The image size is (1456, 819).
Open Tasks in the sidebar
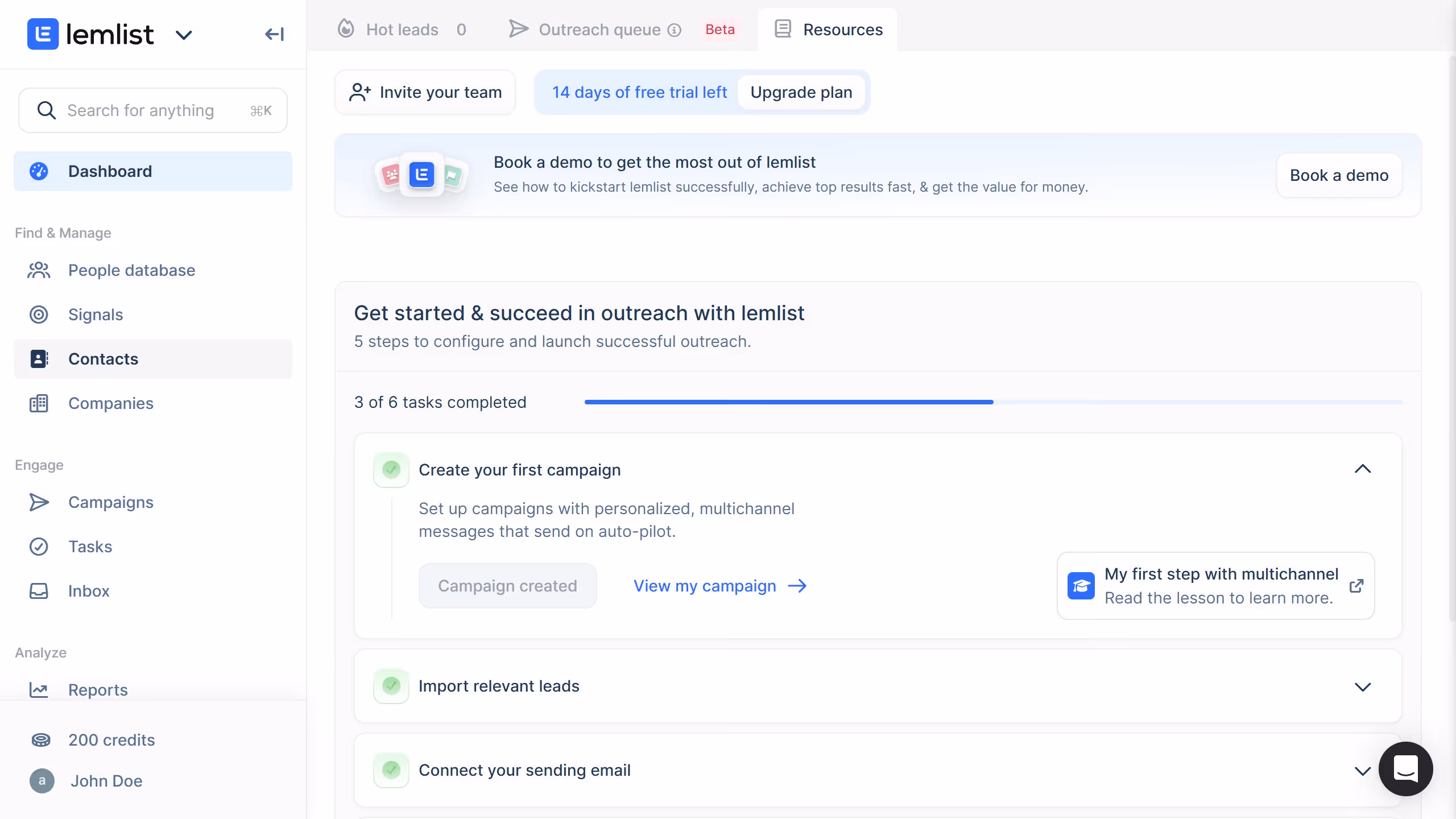click(153, 547)
